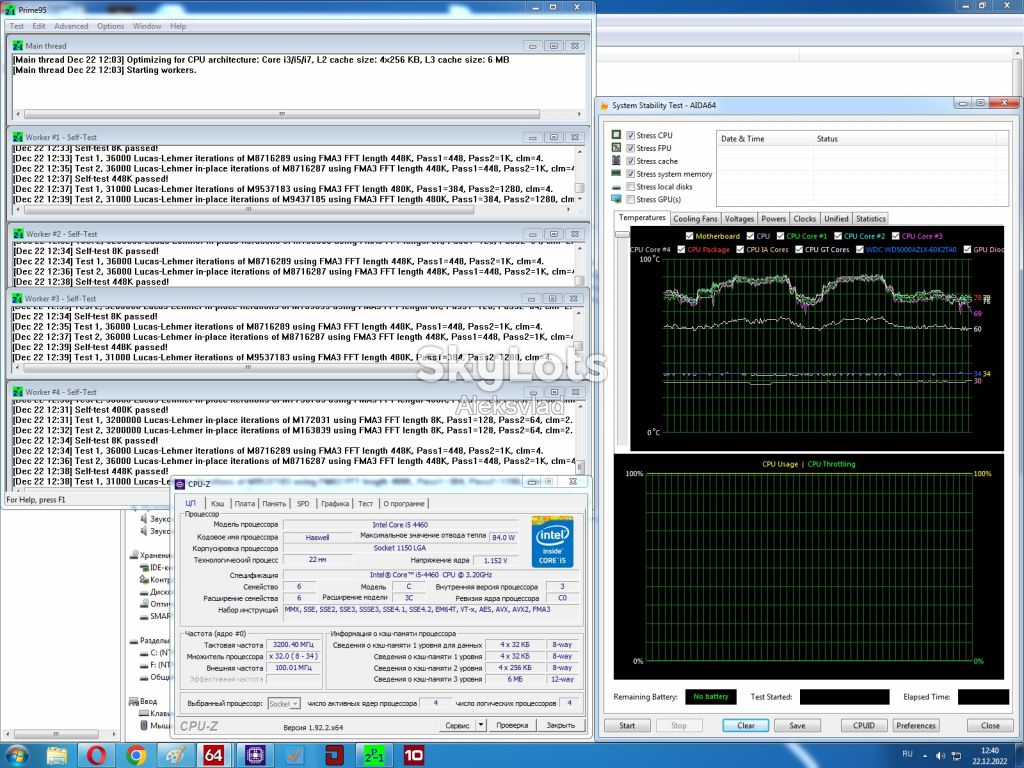
Task: Open the Socket processor selection combo box
Action: pos(284,703)
